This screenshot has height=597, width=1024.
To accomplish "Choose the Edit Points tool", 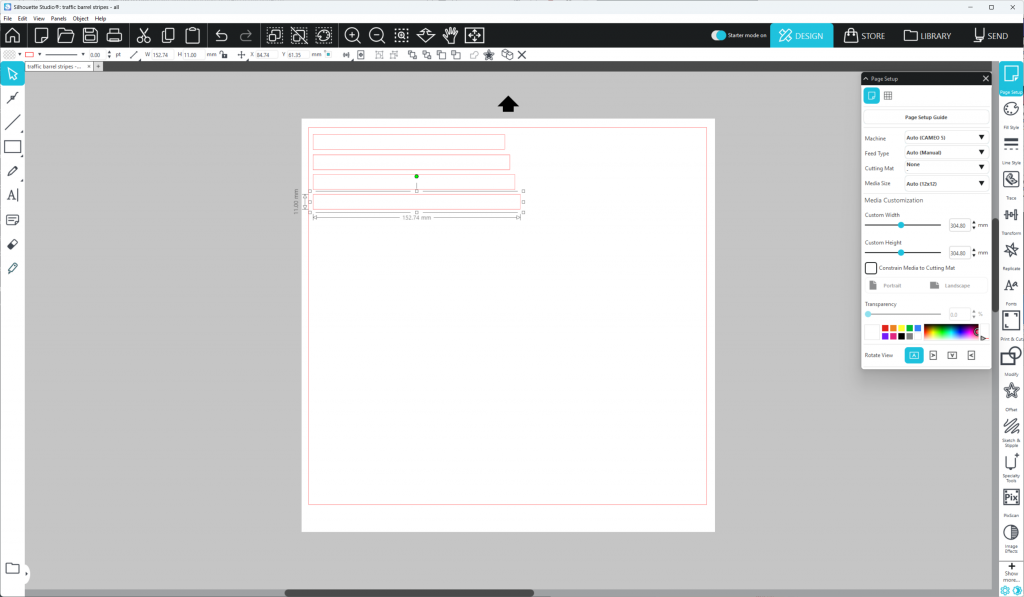I will click(x=12, y=98).
